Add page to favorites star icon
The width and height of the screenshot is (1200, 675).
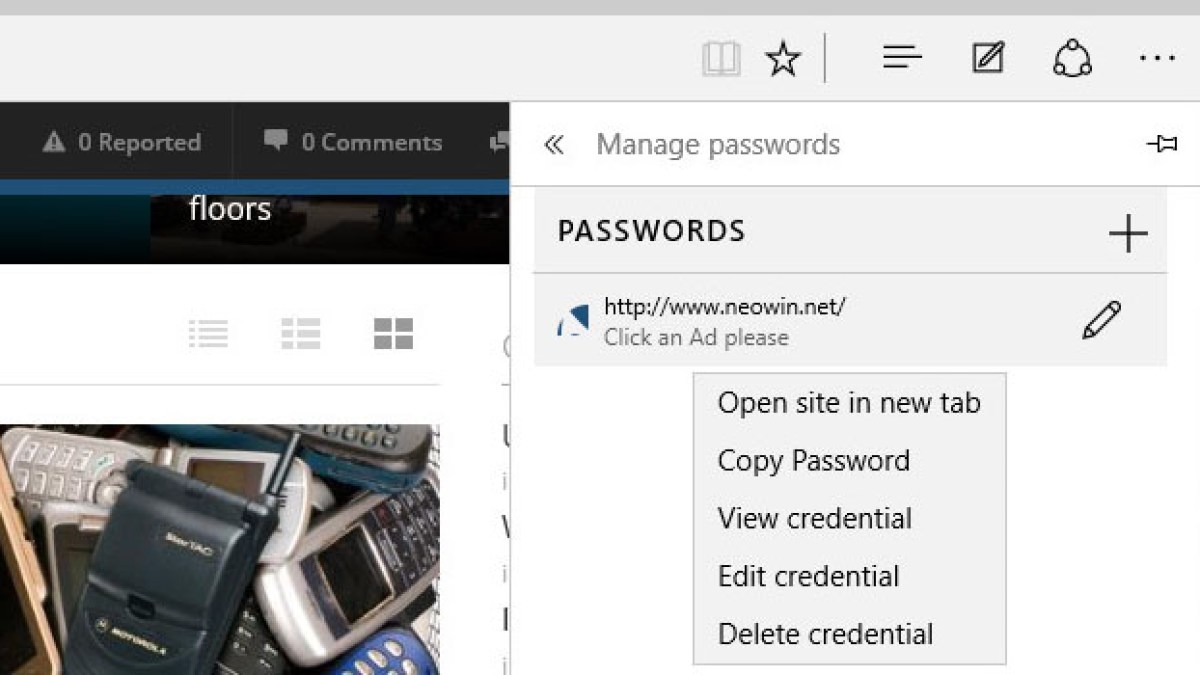pyautogui.click(x=783, y=60)
